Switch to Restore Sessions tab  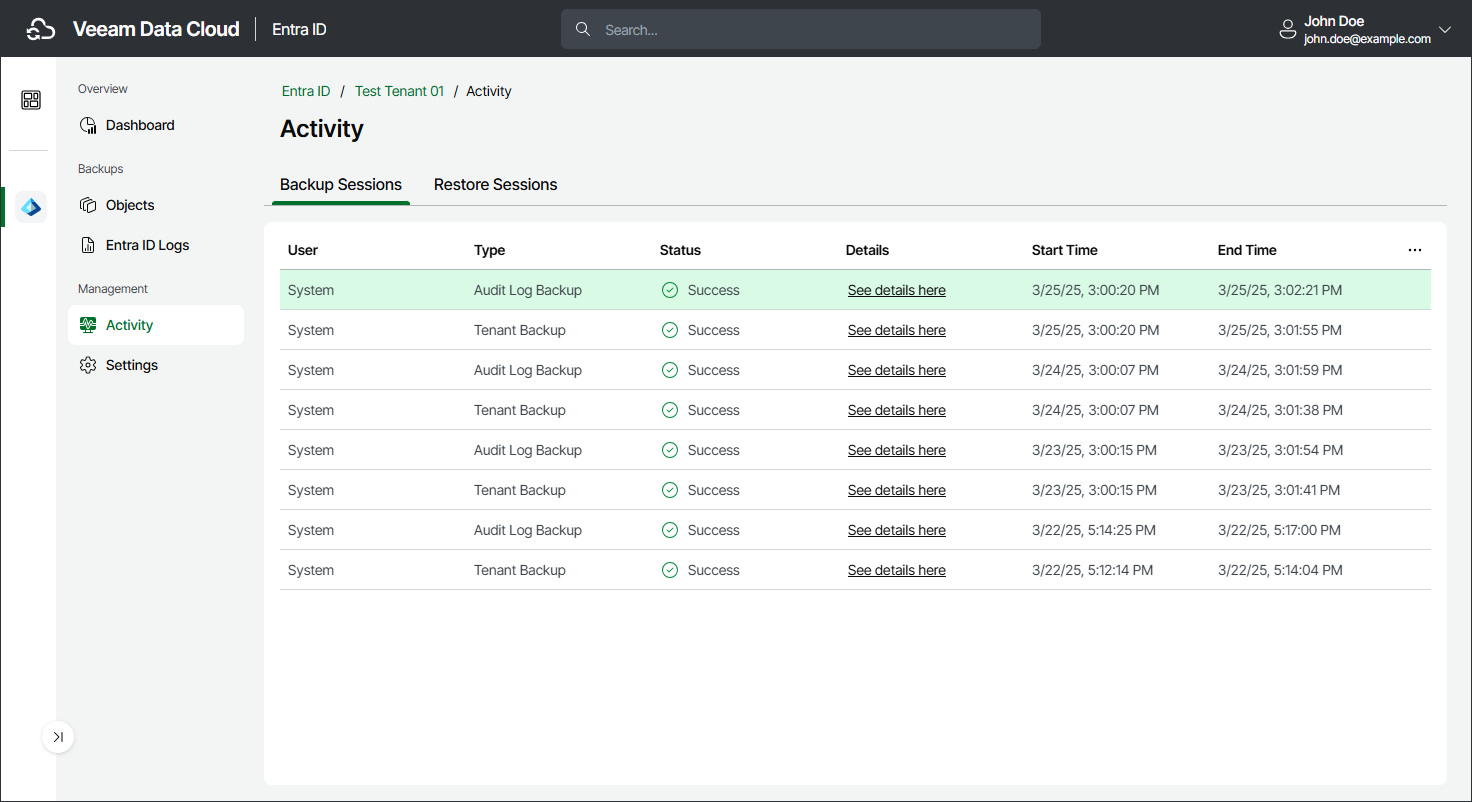(x=496, y=185)
